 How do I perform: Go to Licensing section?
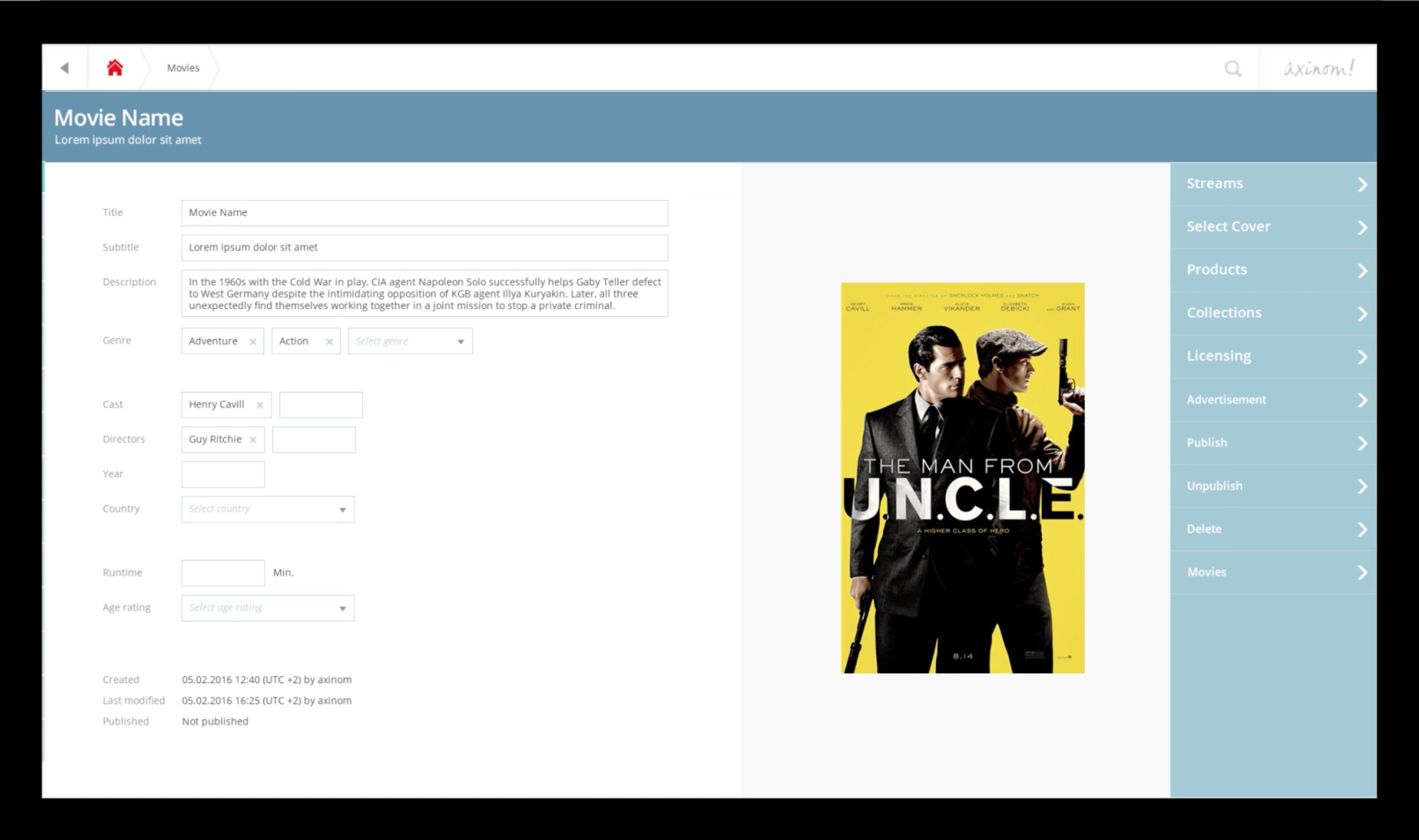pyautogui.click(x=1273, y=356)
